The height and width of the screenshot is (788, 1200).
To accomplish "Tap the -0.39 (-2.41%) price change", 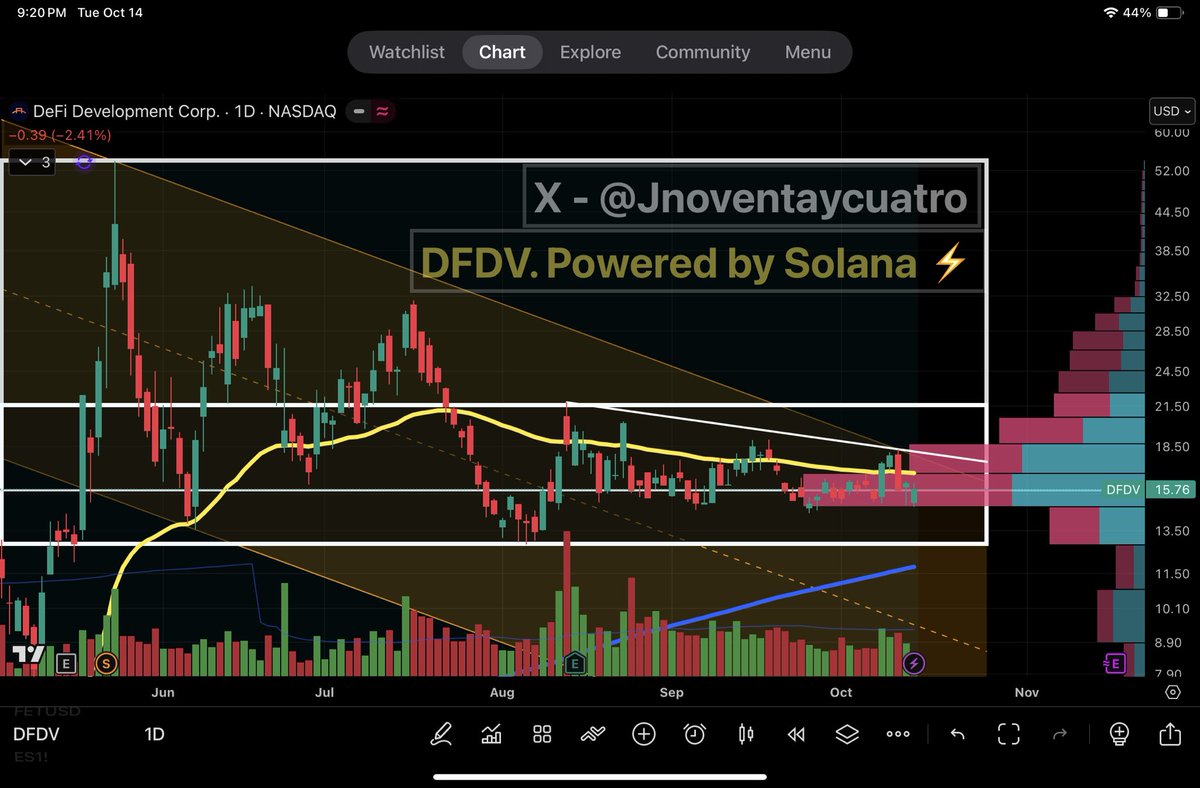I will click(60, 135).
